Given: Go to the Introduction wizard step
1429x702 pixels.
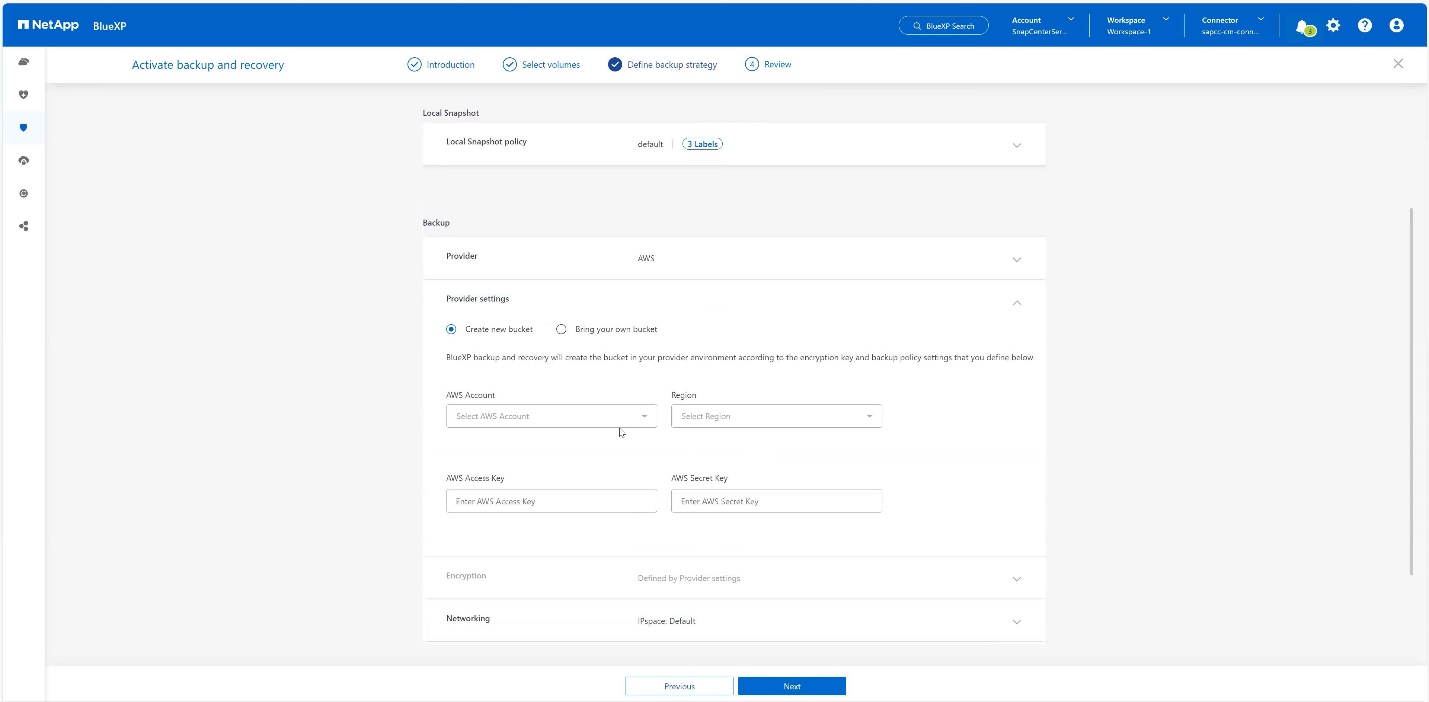Looking at the screenshot, I should click(x=441, y=65).
